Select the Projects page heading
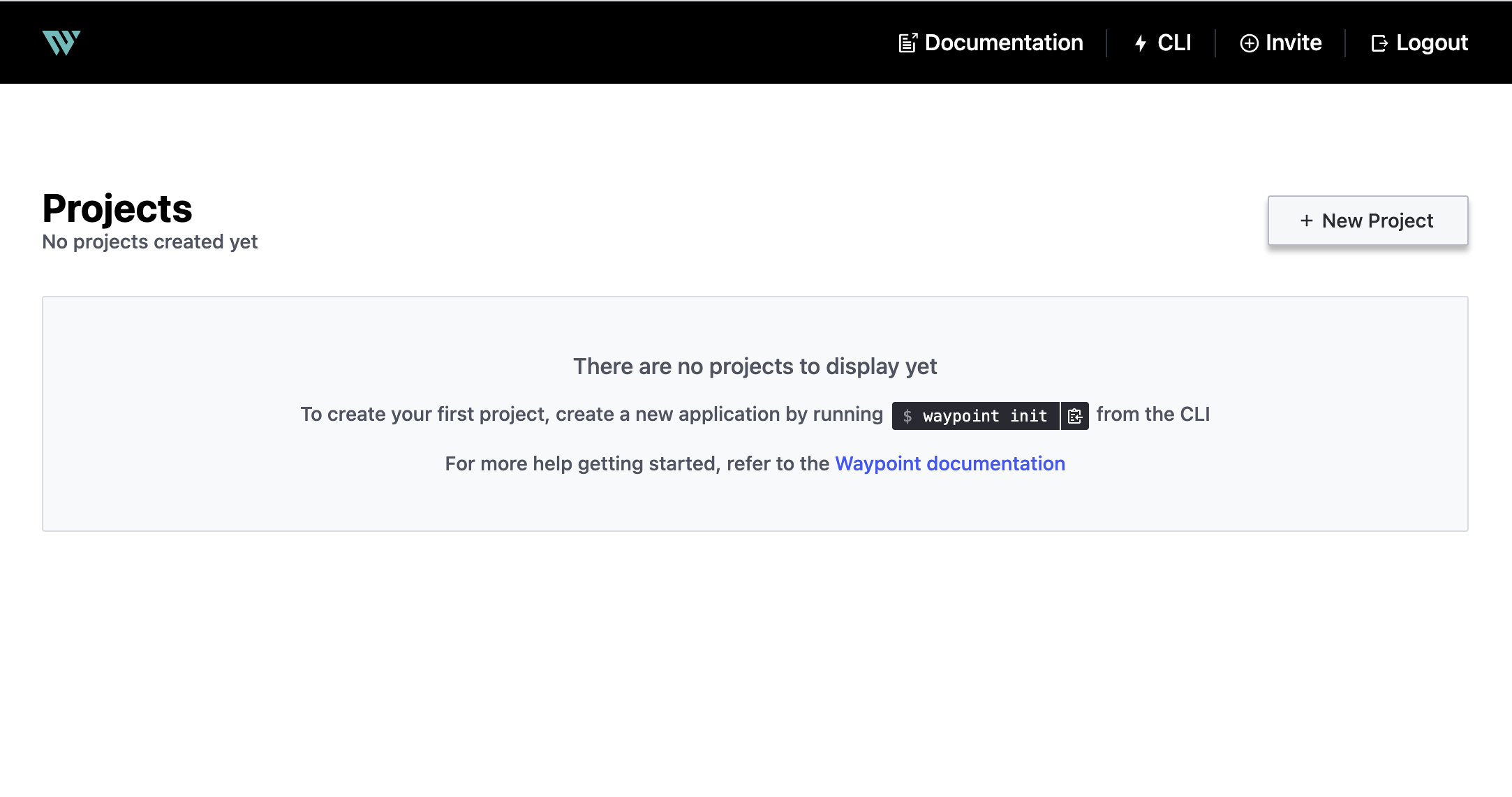Screen dimensions: 1512x797 117,207
